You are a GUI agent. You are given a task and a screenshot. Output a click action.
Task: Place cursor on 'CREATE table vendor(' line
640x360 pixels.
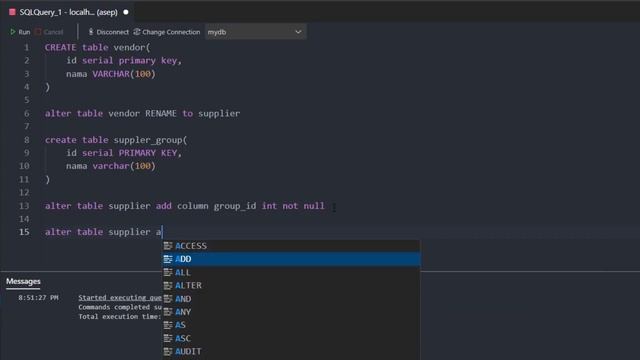(x=98, y=47)
